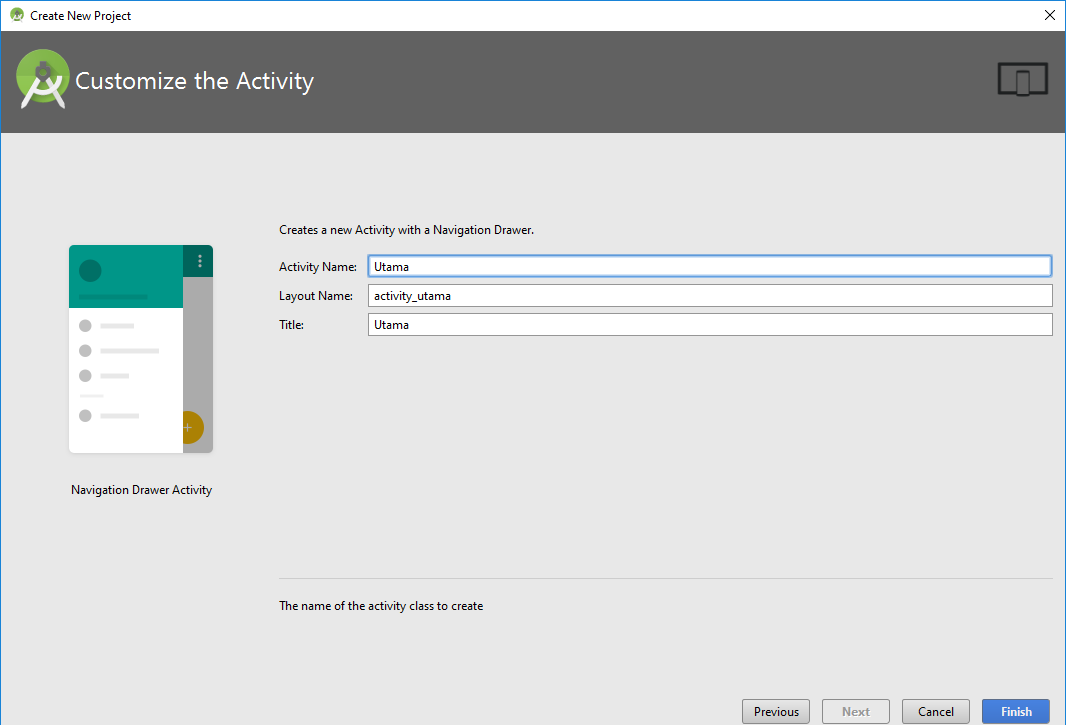
Task: Click the 'Layout Name:' label
Action: [x=315, y=296]
